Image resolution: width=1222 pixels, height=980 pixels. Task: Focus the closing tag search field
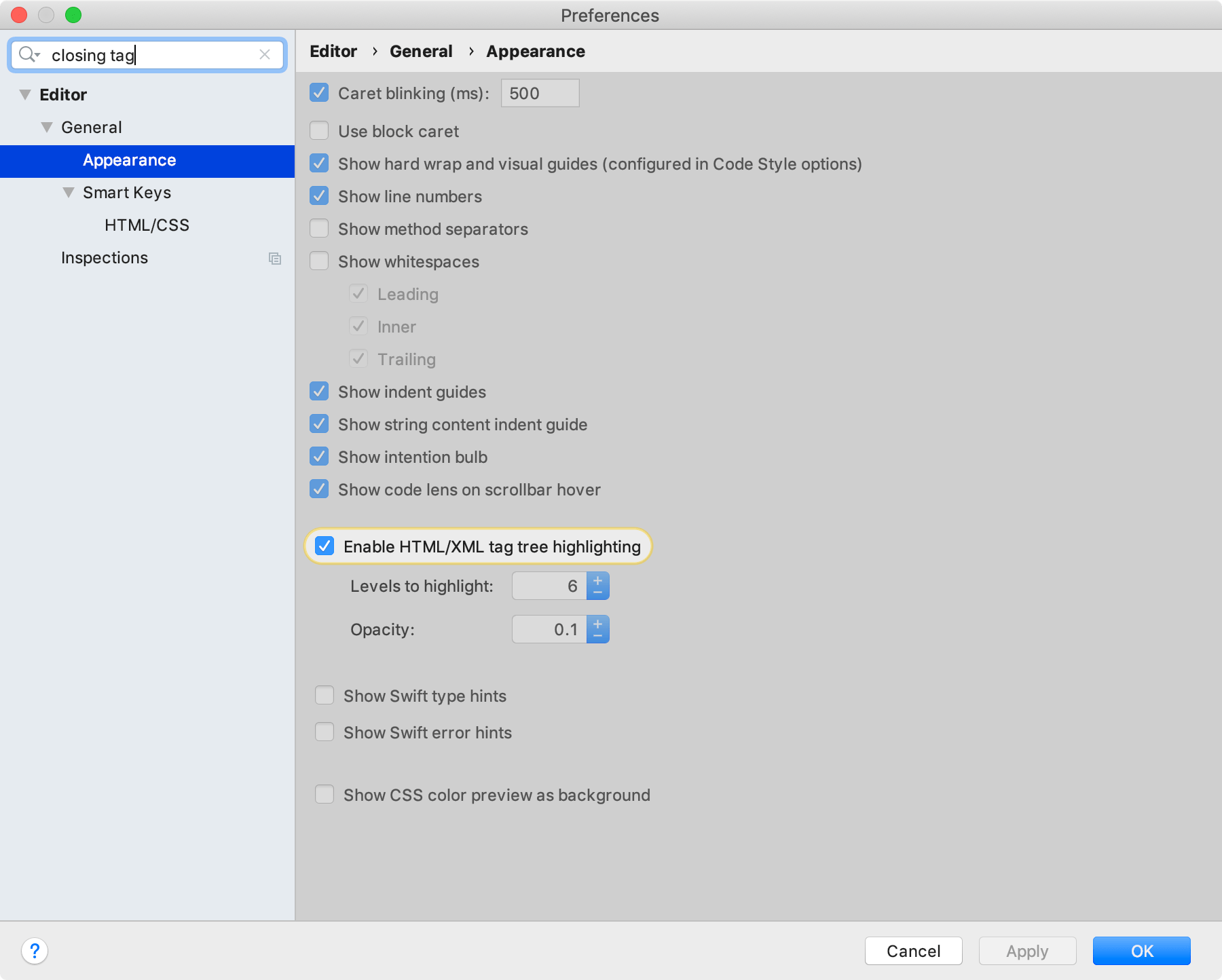147,54
